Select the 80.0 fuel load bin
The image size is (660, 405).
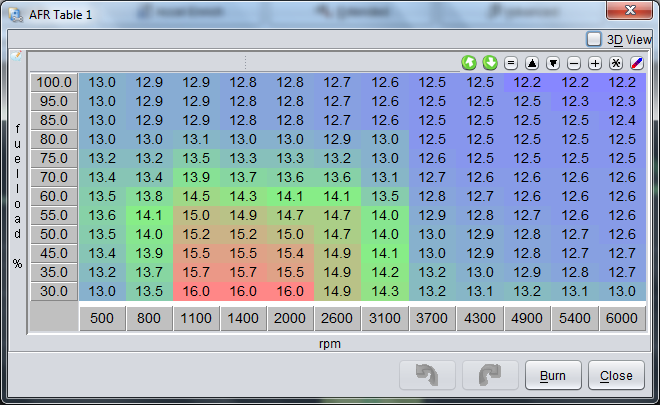click(54, 139)
